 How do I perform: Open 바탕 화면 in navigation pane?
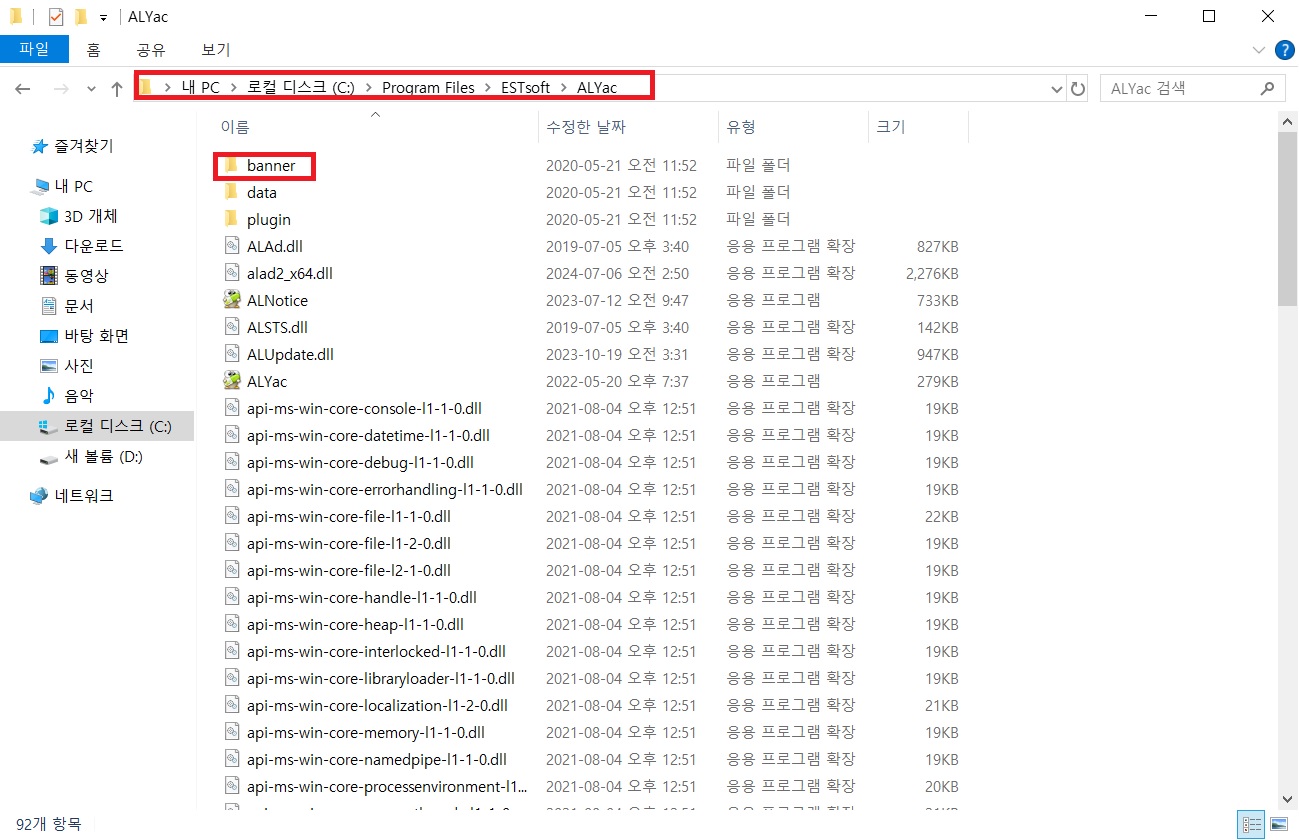85,336
